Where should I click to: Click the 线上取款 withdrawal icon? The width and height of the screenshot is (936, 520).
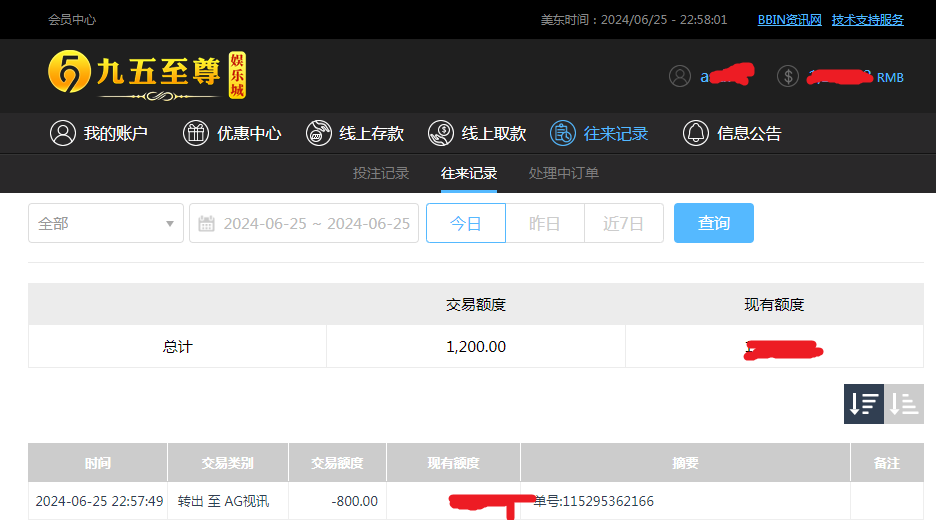[x=441, y=133]
